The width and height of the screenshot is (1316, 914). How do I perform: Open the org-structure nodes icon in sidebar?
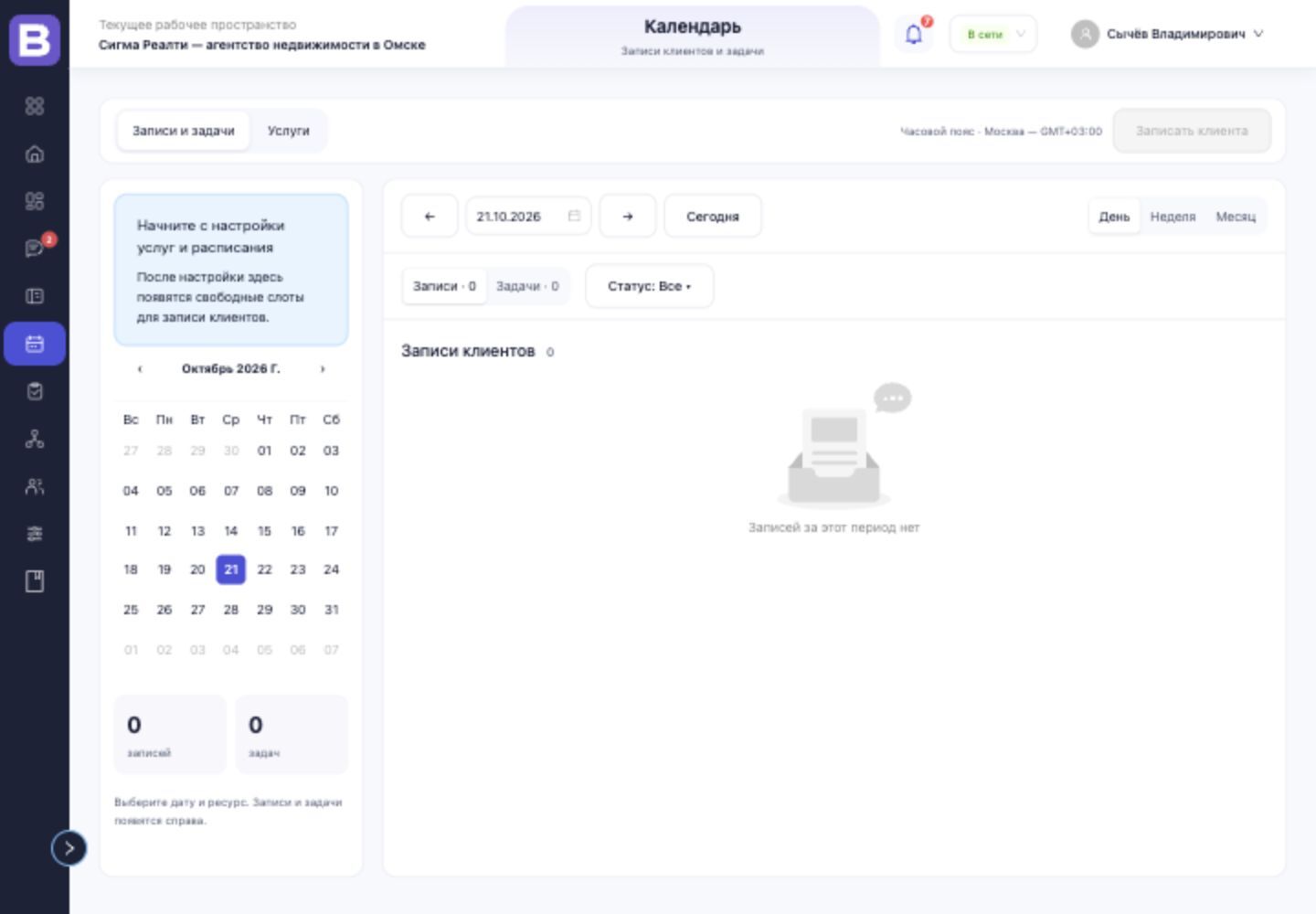[x=35, y=439]
